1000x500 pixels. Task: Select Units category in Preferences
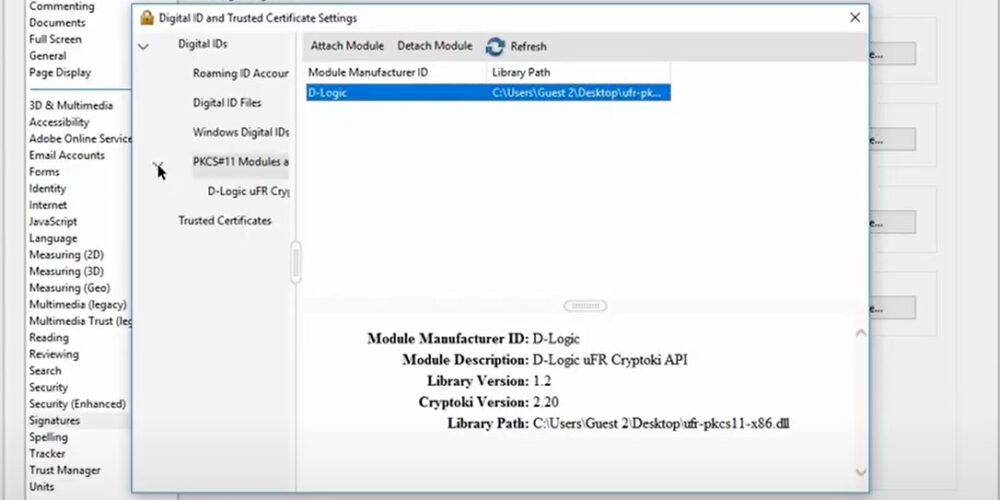point(41,487)
